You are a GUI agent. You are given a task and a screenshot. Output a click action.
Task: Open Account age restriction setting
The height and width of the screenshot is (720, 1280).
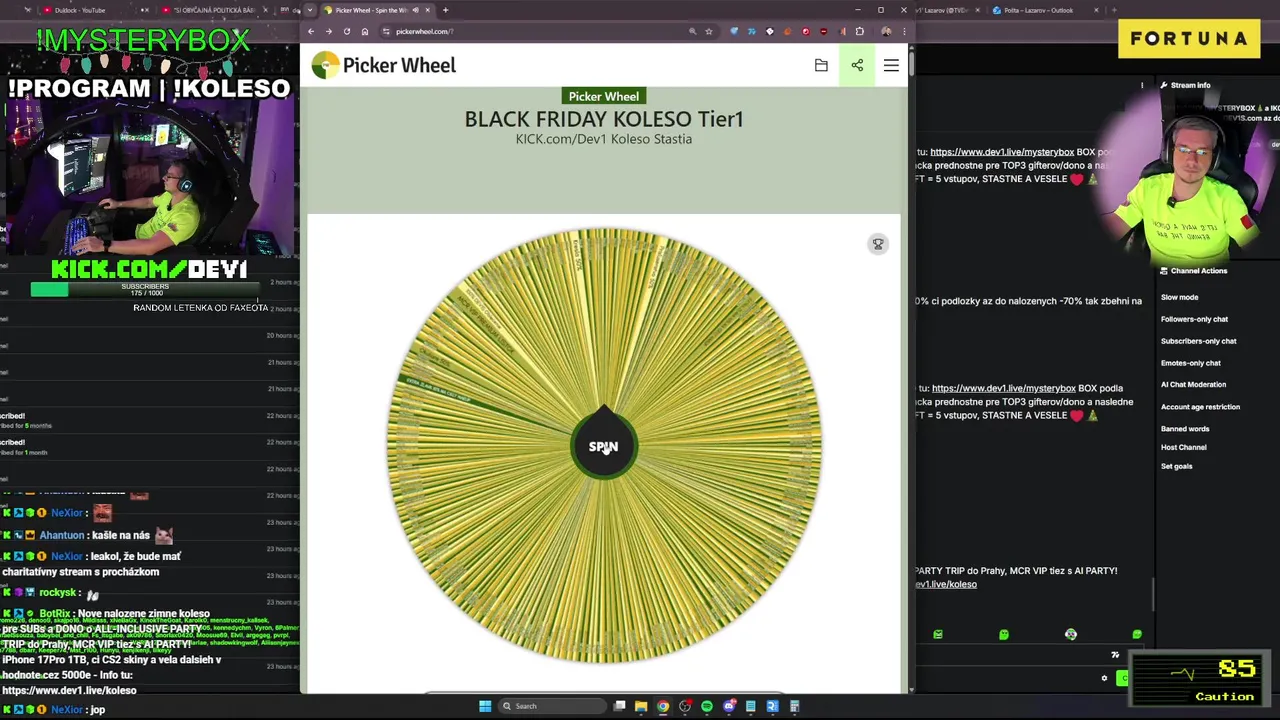1200,407
